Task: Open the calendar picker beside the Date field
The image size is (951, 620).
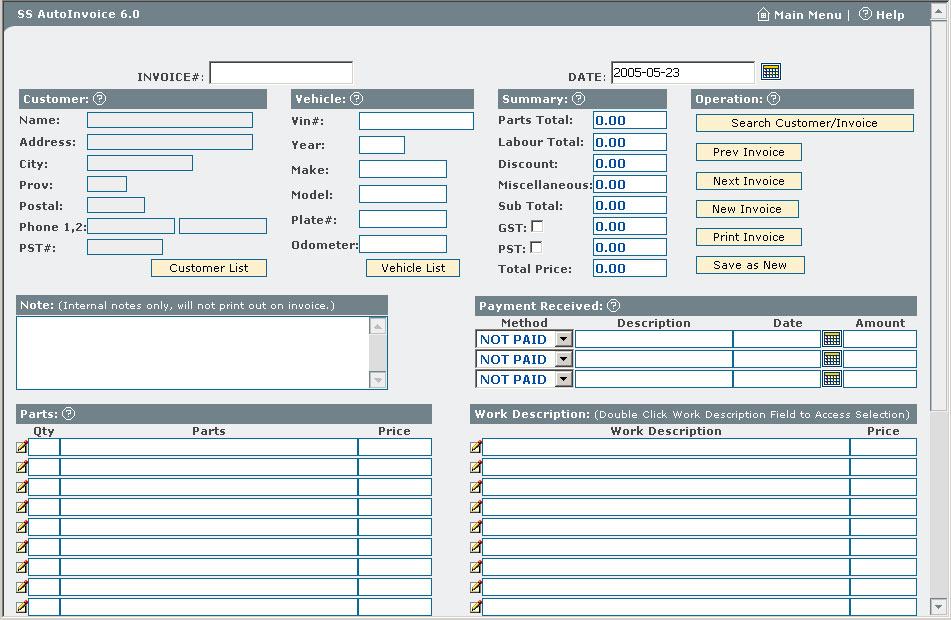Action: tap(771, 71)
